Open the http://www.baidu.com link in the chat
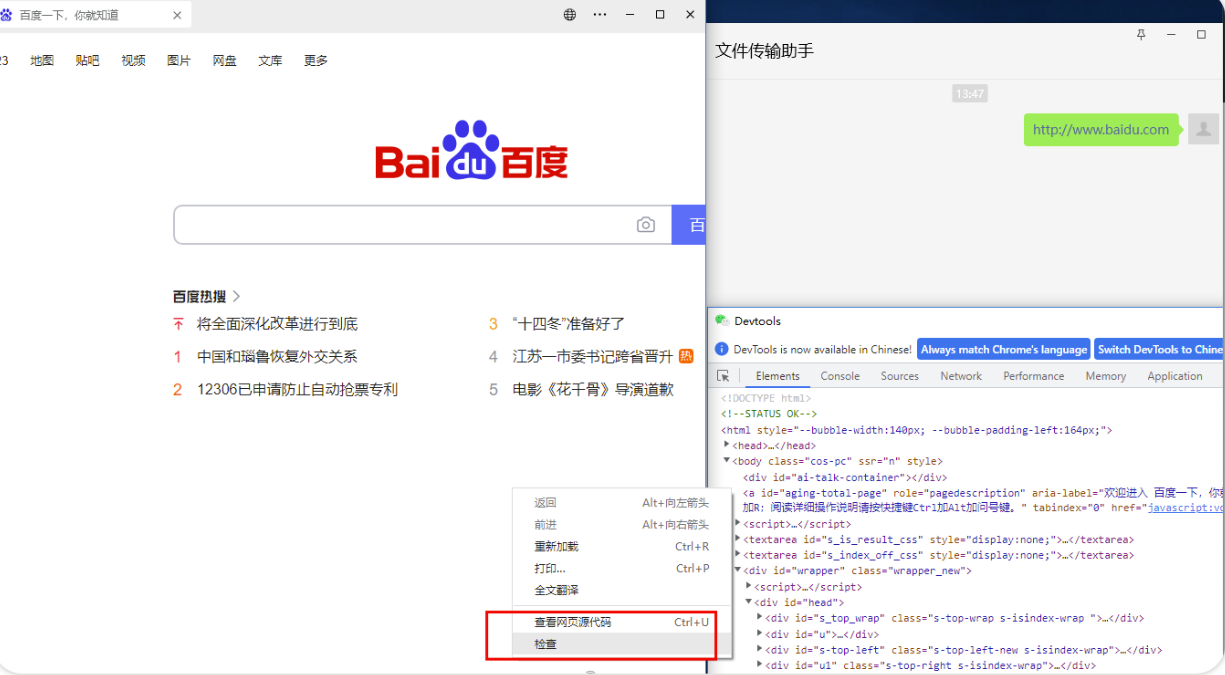The height and width of the screenshot is (675, 1225). [x=1101, y=129]
